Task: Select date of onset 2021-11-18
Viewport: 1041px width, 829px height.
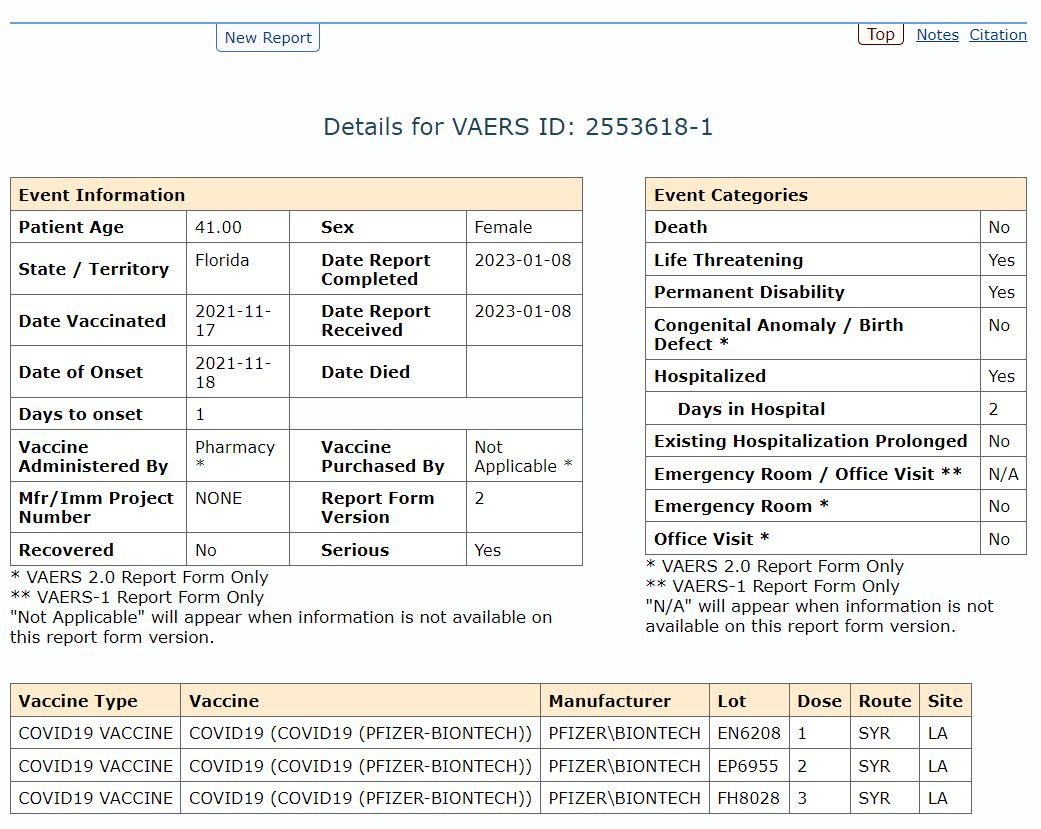Action: 233,372
